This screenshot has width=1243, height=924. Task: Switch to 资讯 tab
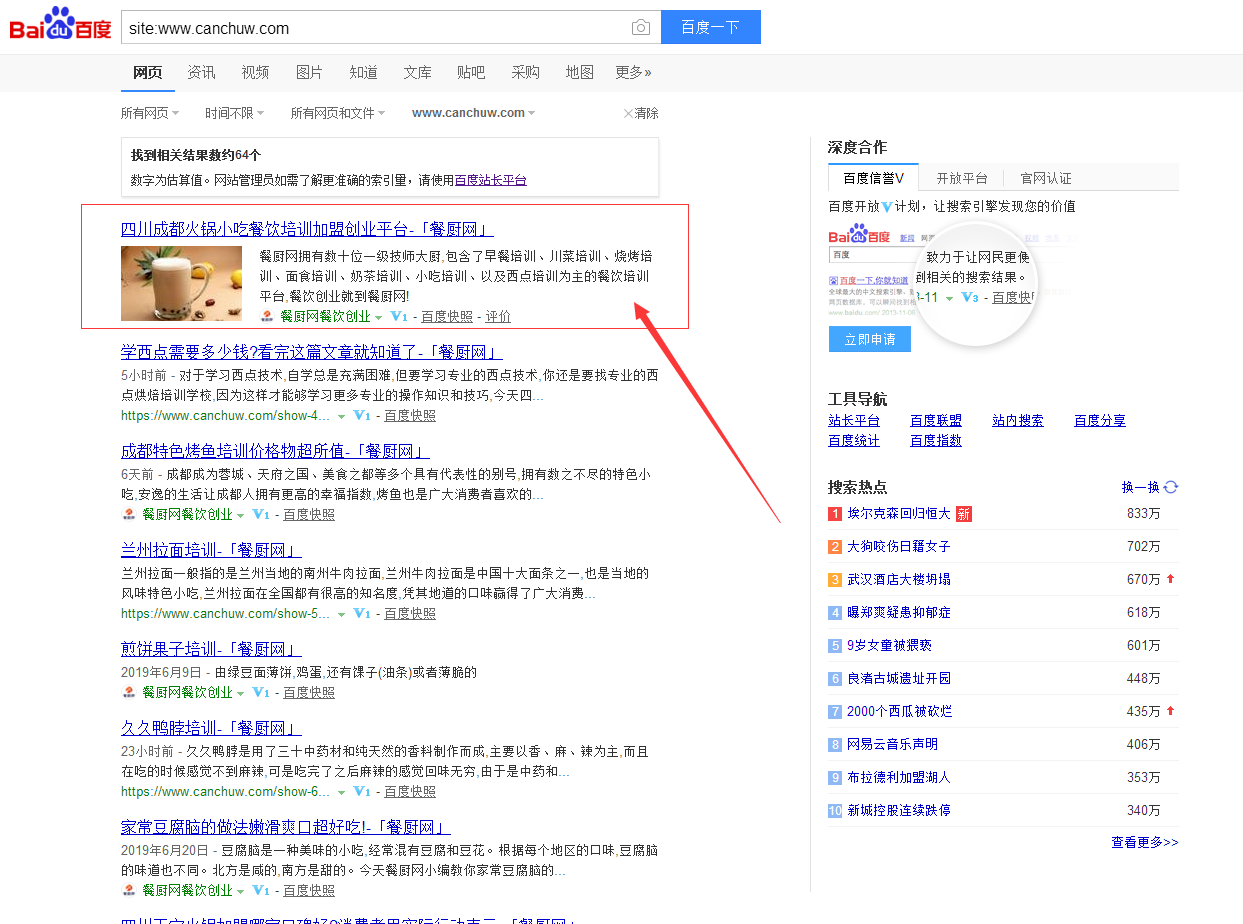201,72
